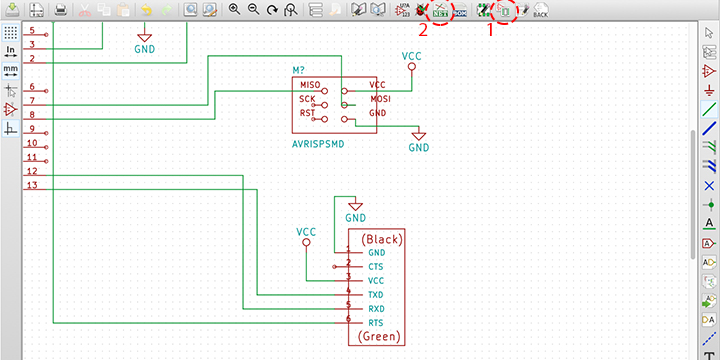Leave the current sheet
The width and height of the screenshot is (720, 360).
(x=334, y=9)
